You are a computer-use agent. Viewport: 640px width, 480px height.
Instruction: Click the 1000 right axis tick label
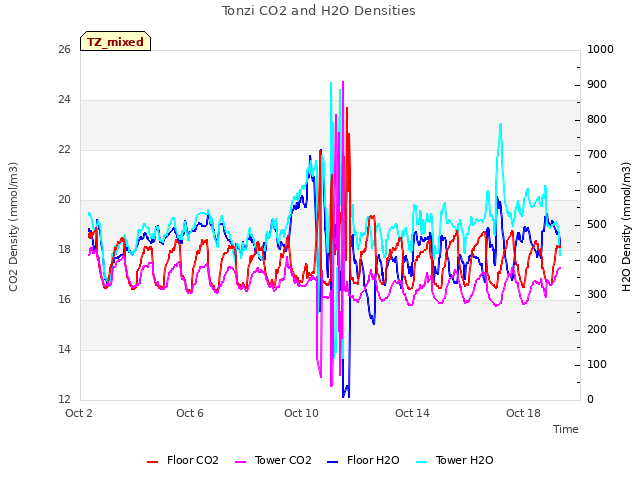(x=600, y=50)
